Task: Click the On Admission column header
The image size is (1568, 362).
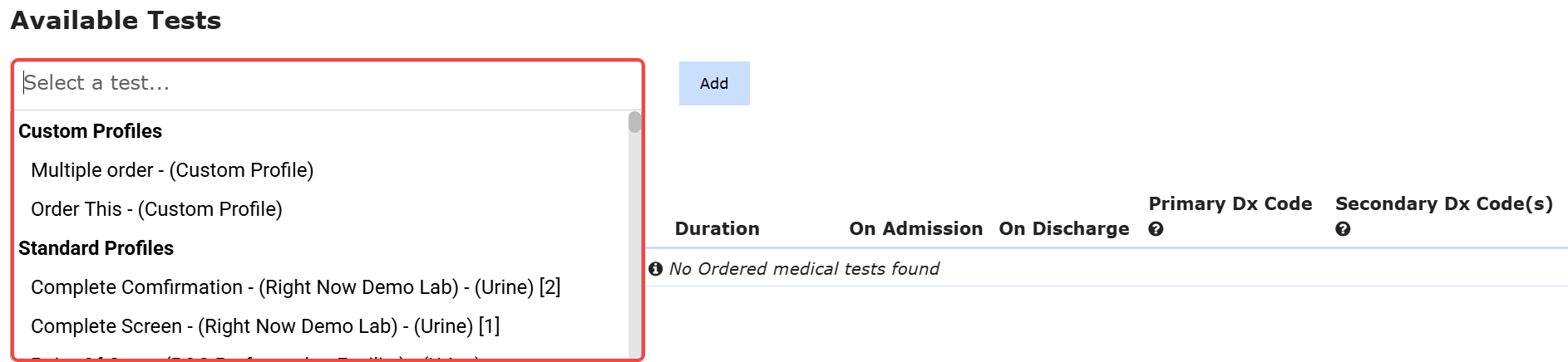Action: [915, 229]
